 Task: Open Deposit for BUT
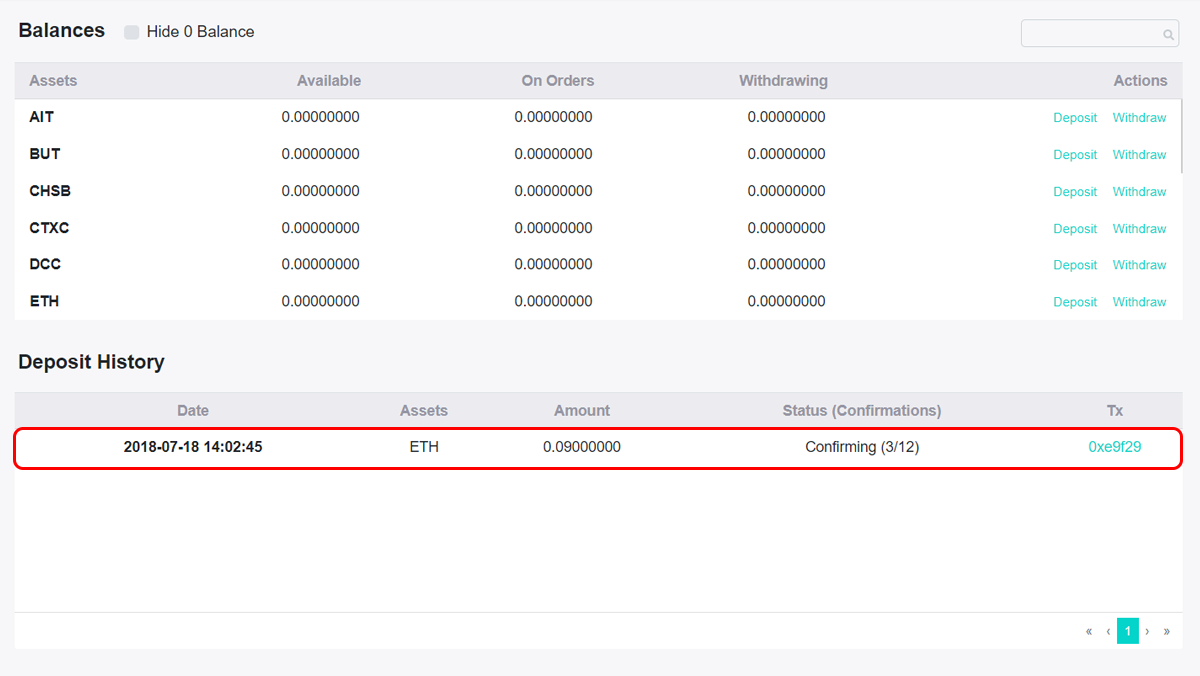(x=1075, y=155)
